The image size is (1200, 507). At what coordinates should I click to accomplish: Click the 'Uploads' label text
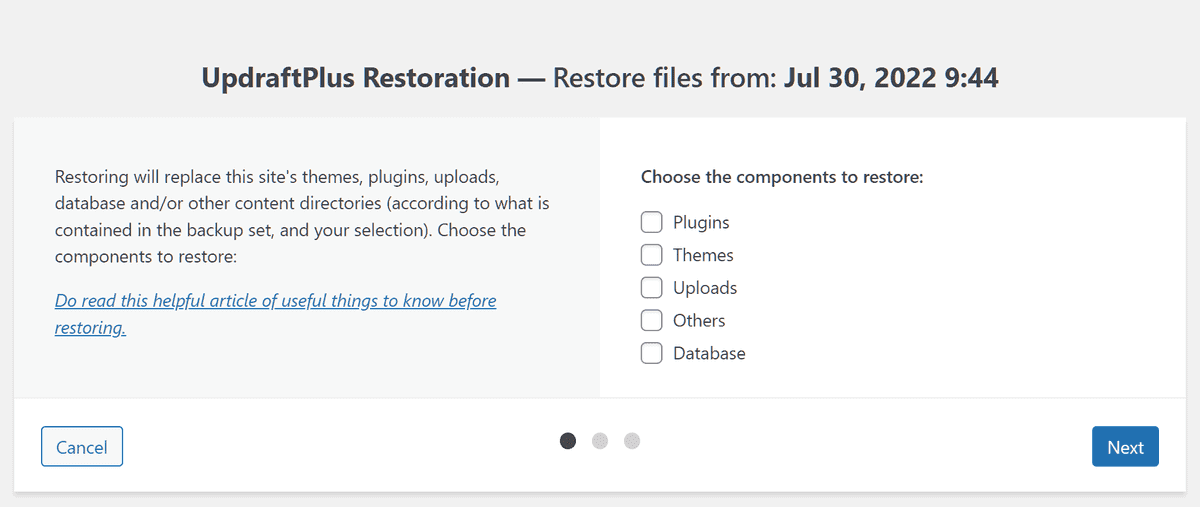(705, 288)
